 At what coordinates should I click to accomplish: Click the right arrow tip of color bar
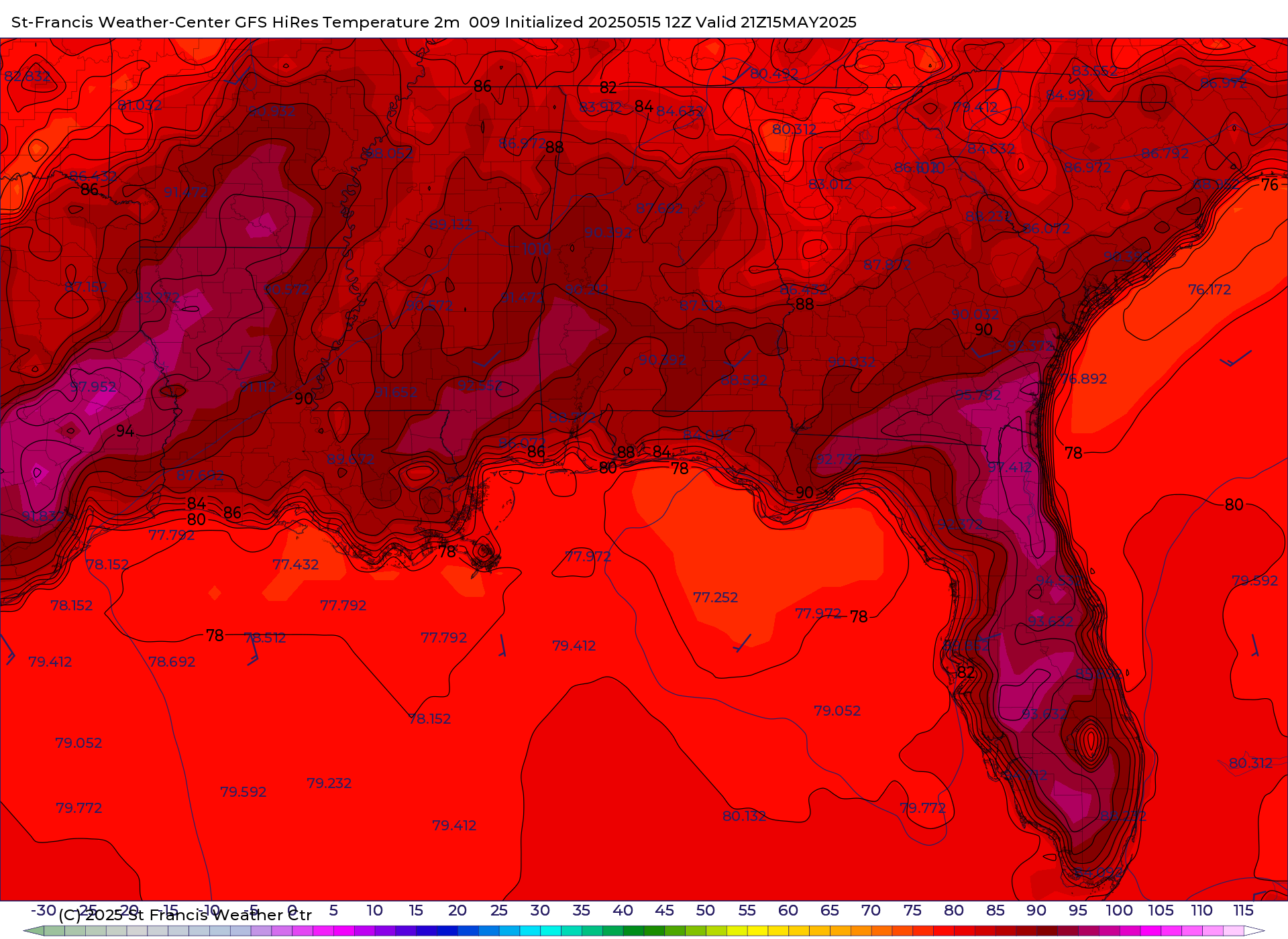[1255, 931]
